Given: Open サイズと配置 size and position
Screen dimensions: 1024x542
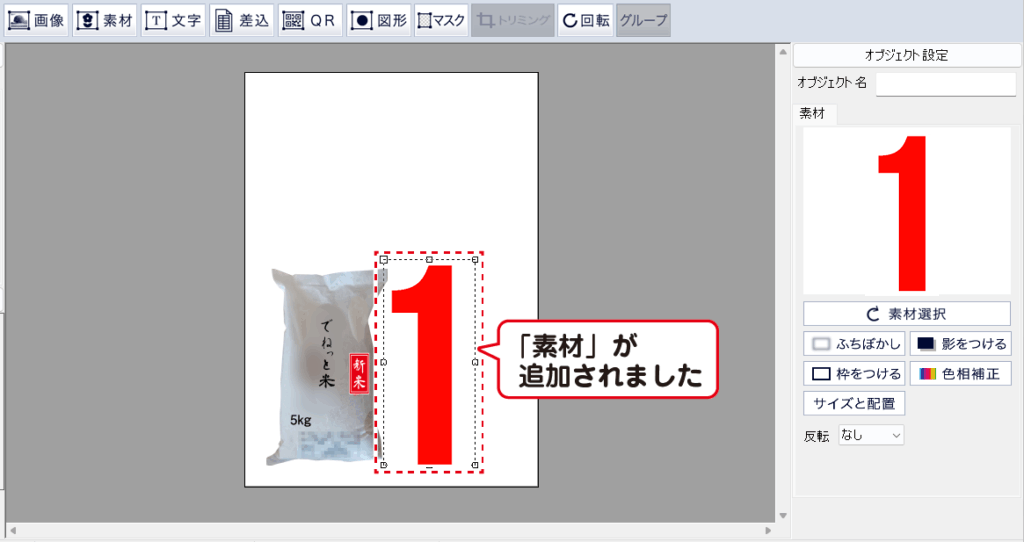Looking at the screenshot, I should point(854,404).
